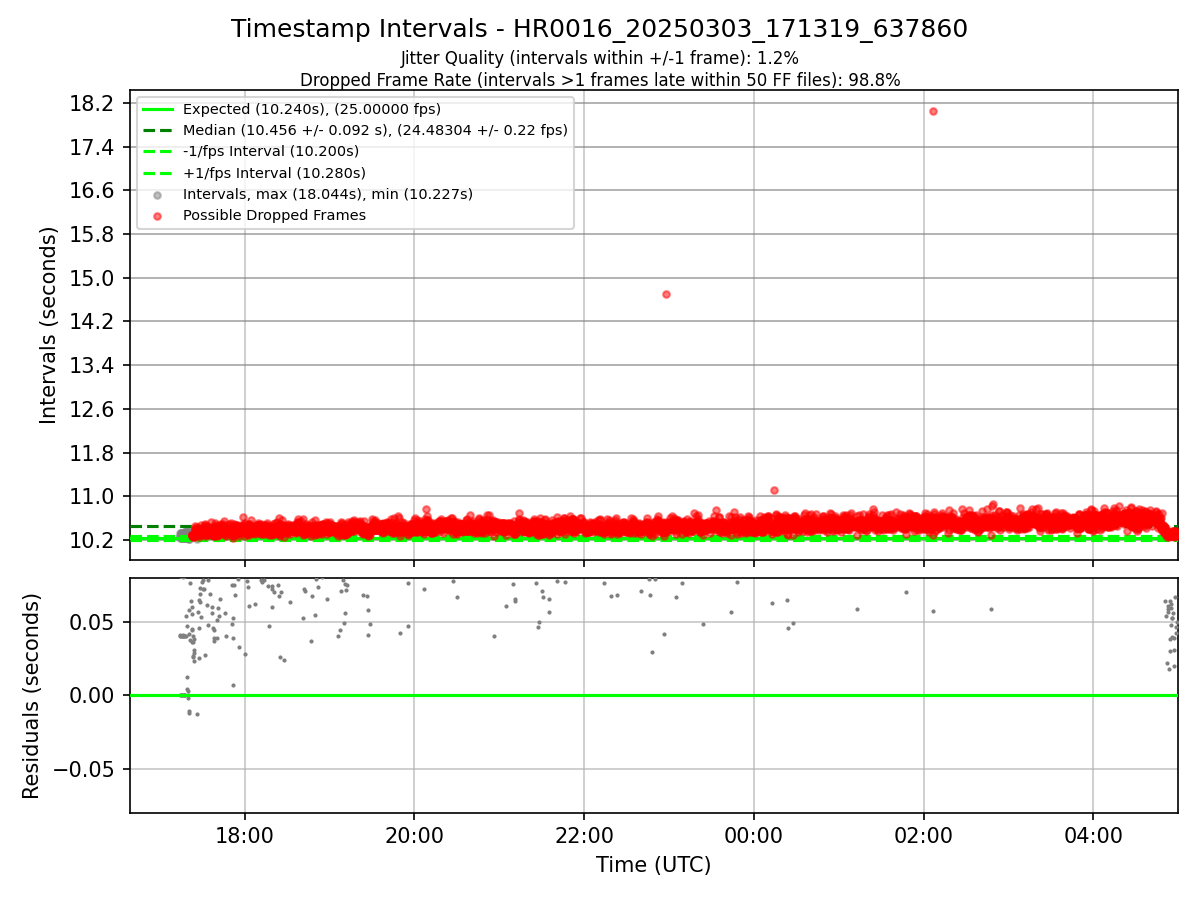Click the 'Dropped Frame Rate' subtitle line

(600, 80)
